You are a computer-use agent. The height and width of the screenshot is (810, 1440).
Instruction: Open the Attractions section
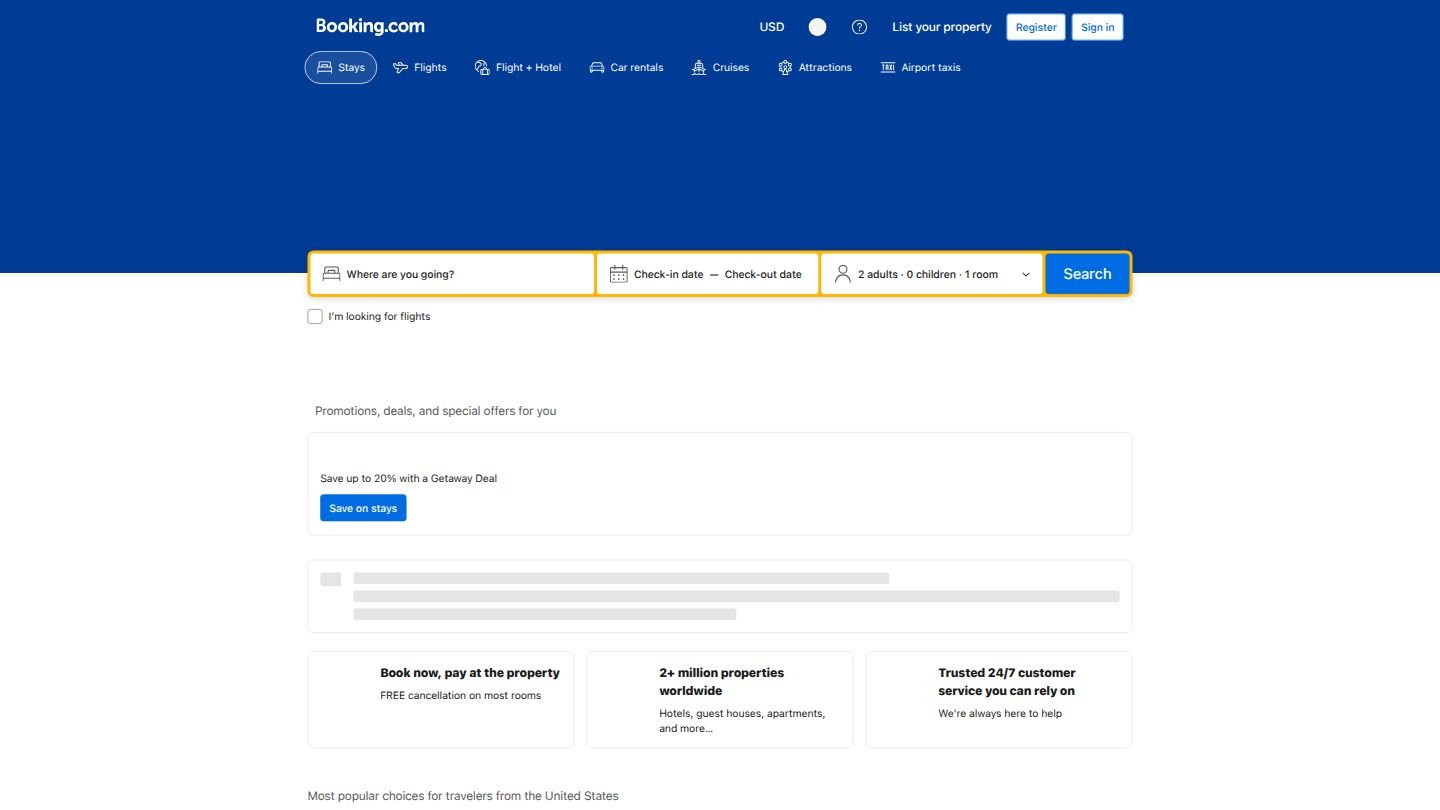click(x=815, y=67)
